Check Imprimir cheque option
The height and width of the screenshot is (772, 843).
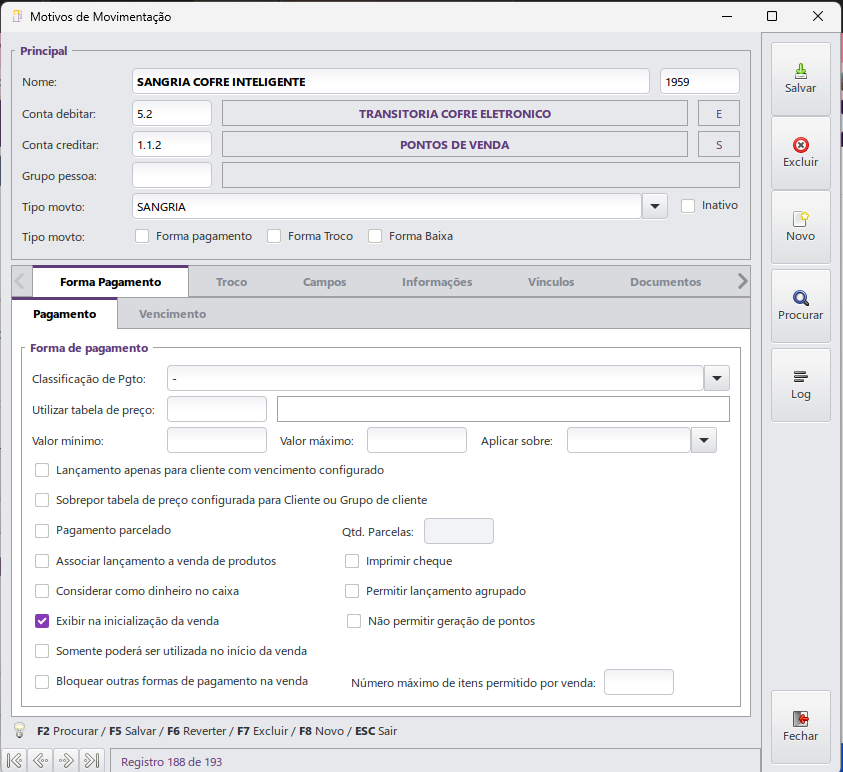tap(352, 561)
